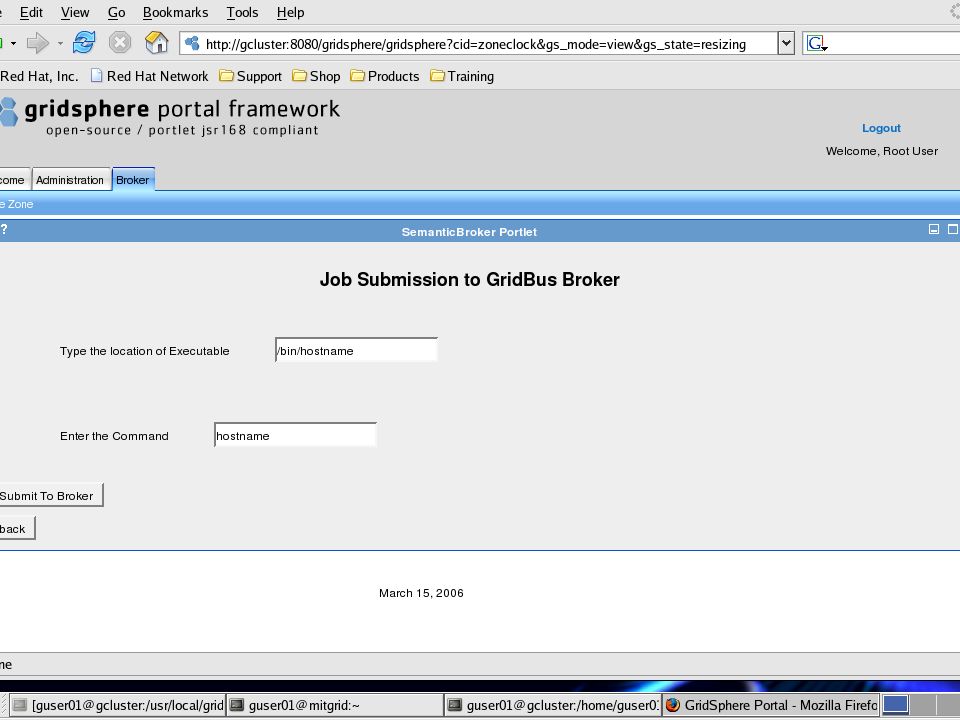Click terminal icon for guser01@mitgrid taskbar entry
This screenshot has width=960, height=720.
236,705
